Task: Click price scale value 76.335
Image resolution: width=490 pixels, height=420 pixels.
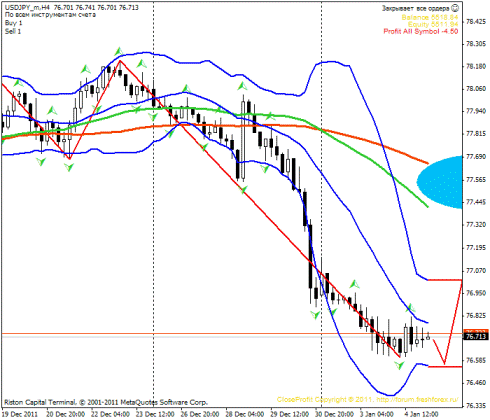Action: point(476,406)
